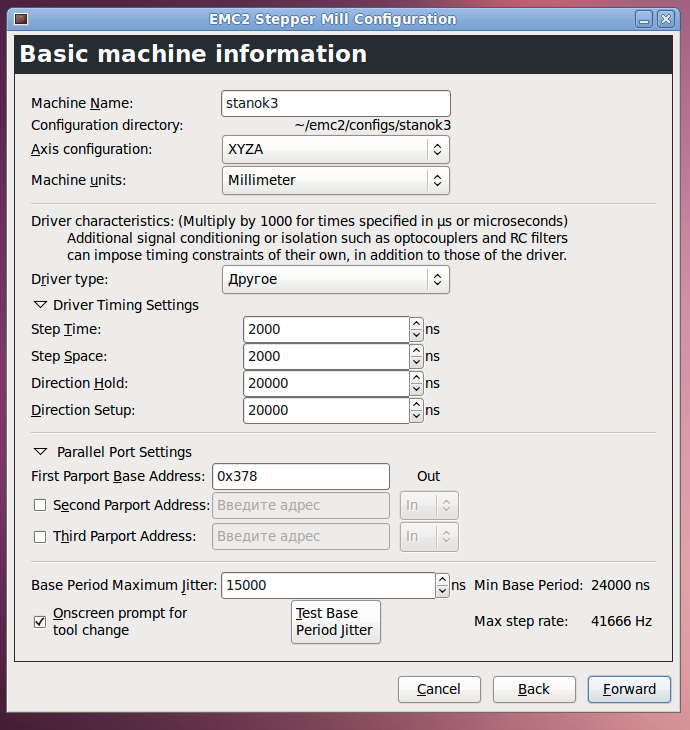Click the Min Base Period 24000 ns value
Viewport: 690px width, 730px height.
(x=620, y=585)
